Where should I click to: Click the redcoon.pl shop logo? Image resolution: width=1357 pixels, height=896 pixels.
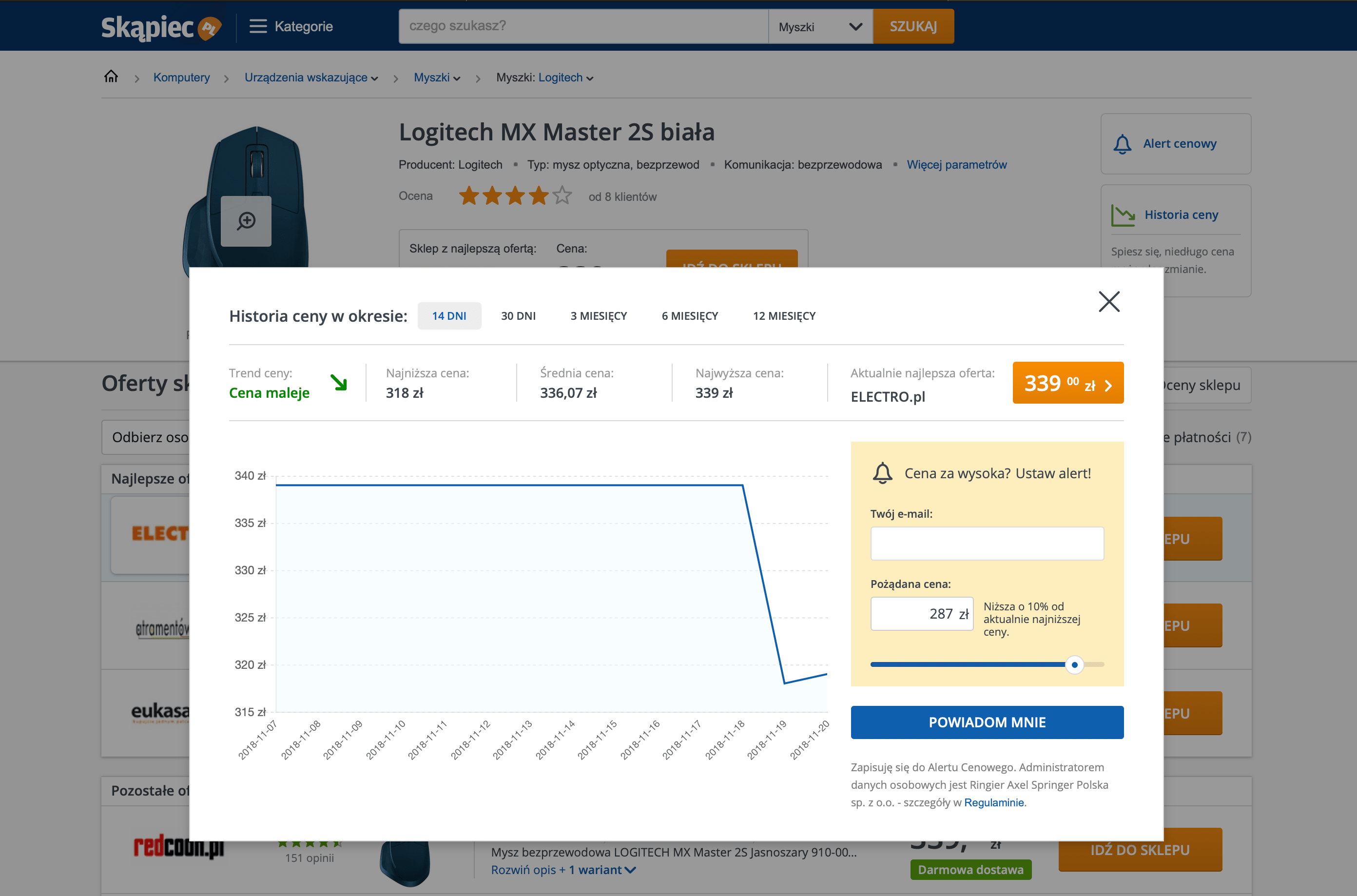(x=179, y=847)
